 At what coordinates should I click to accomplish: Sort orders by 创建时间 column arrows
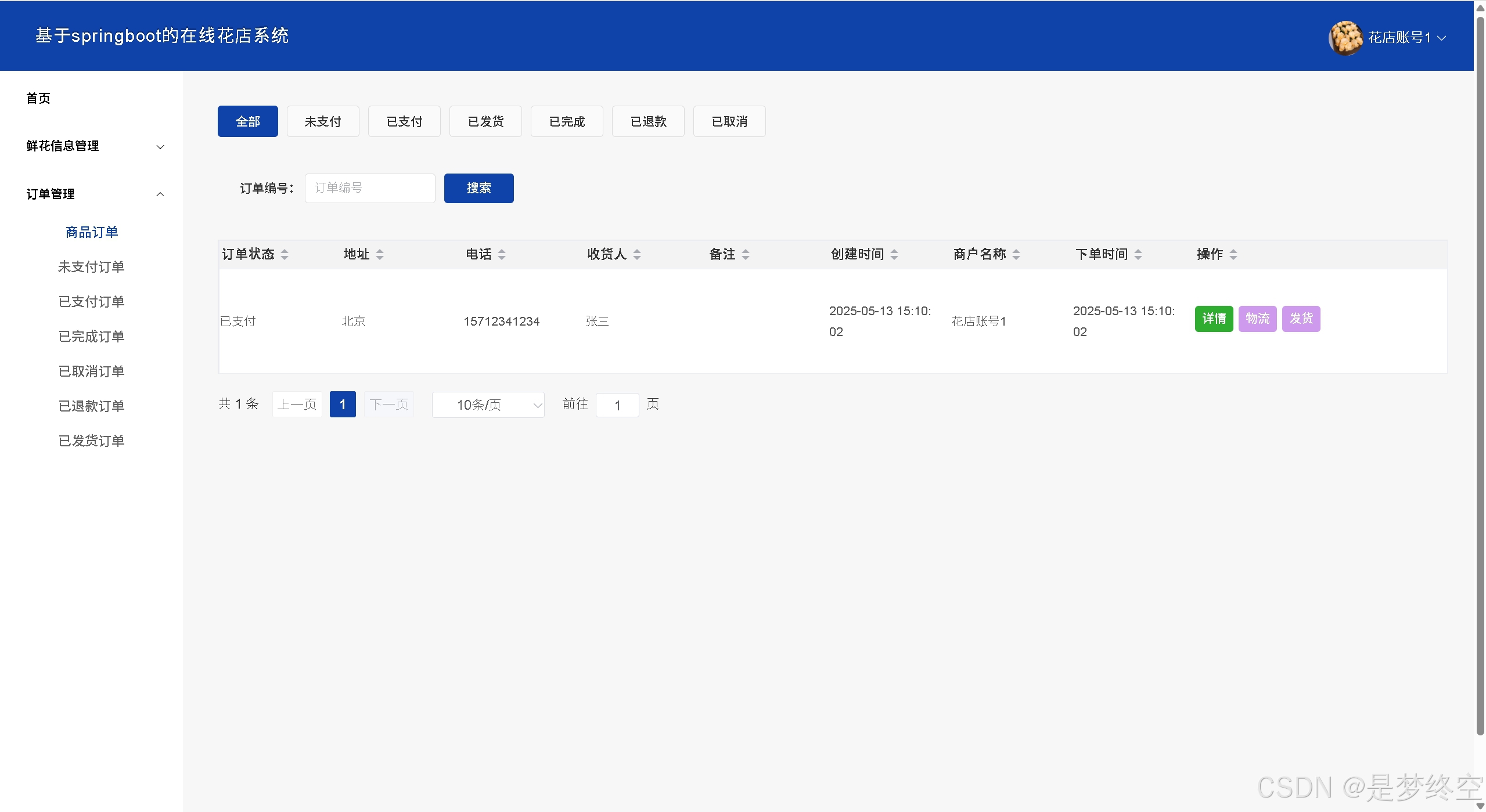point(894,254)
